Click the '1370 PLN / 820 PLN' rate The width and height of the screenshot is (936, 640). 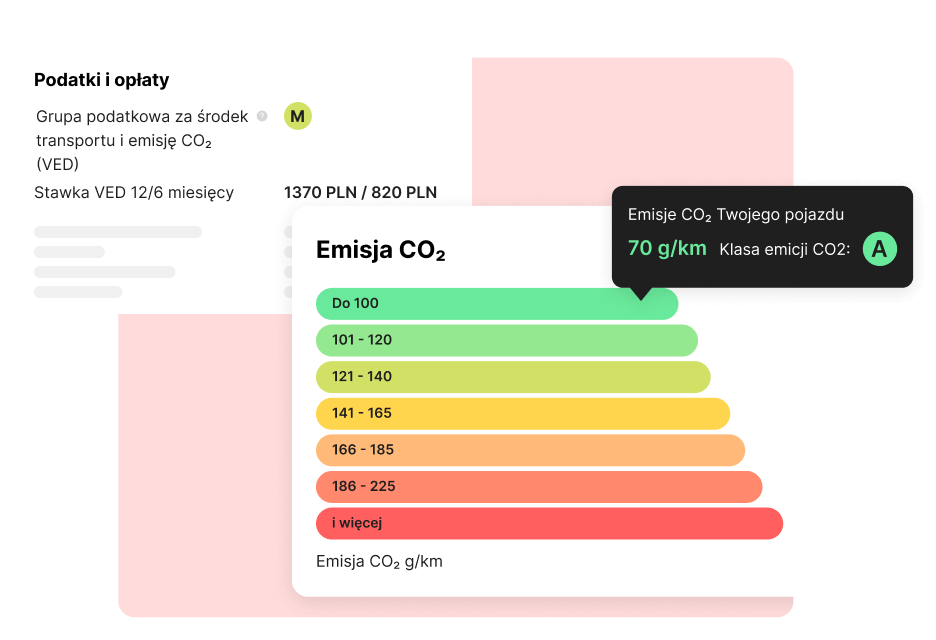pos(360,193)
